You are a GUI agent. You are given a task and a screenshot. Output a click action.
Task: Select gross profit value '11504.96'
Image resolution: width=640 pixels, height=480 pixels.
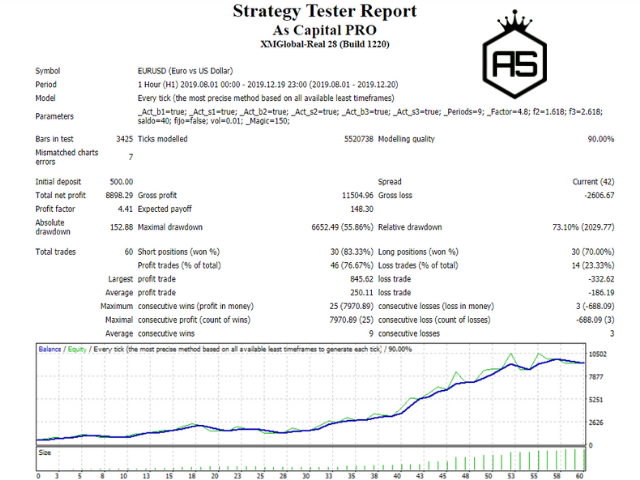pyautogui.click(x=358, y=196)
